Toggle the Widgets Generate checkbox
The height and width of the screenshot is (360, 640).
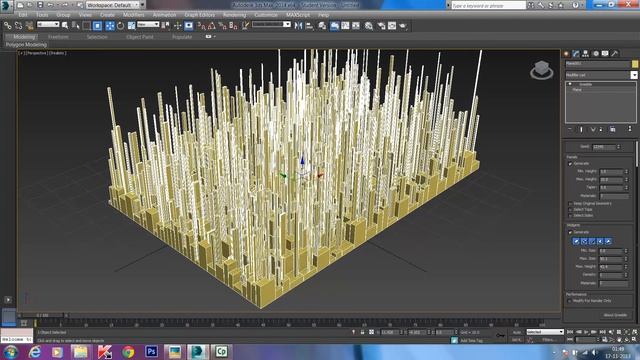[x=570, y=232]
